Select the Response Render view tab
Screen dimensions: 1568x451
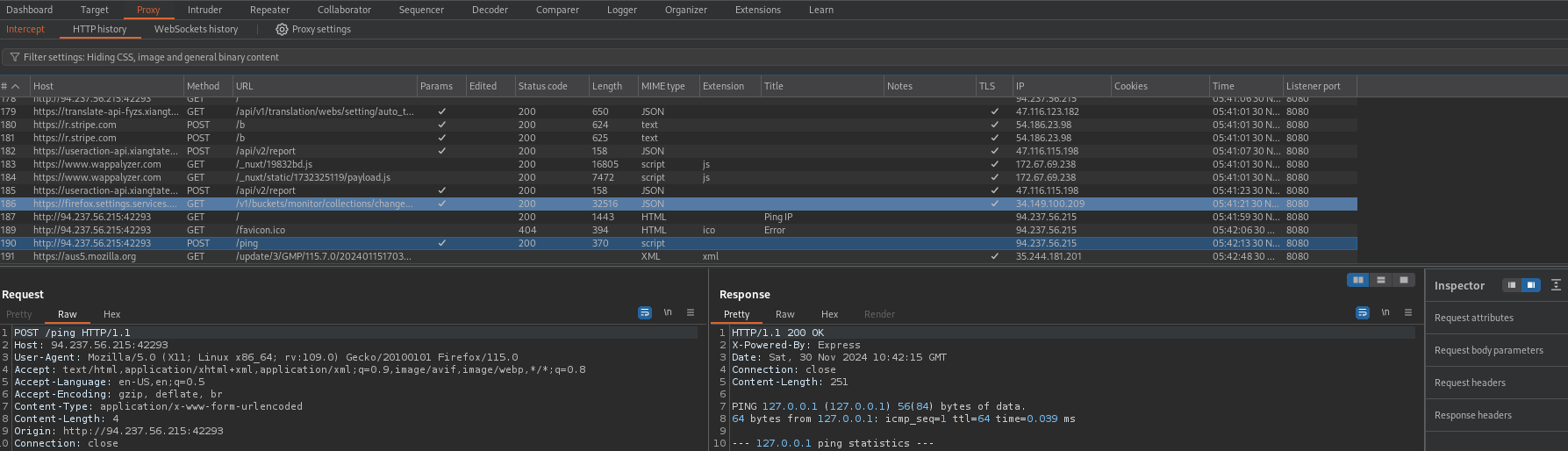tap(879, 314)
